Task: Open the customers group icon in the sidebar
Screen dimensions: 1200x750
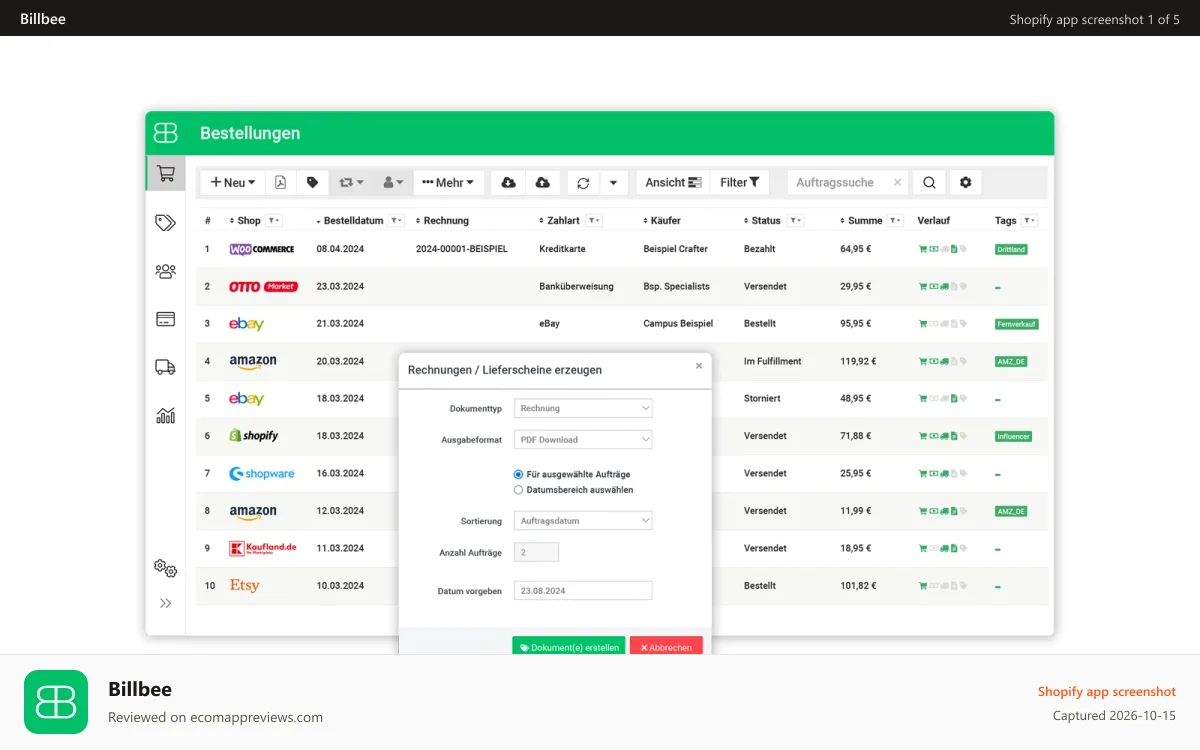Action: click(x=166, y=271)
